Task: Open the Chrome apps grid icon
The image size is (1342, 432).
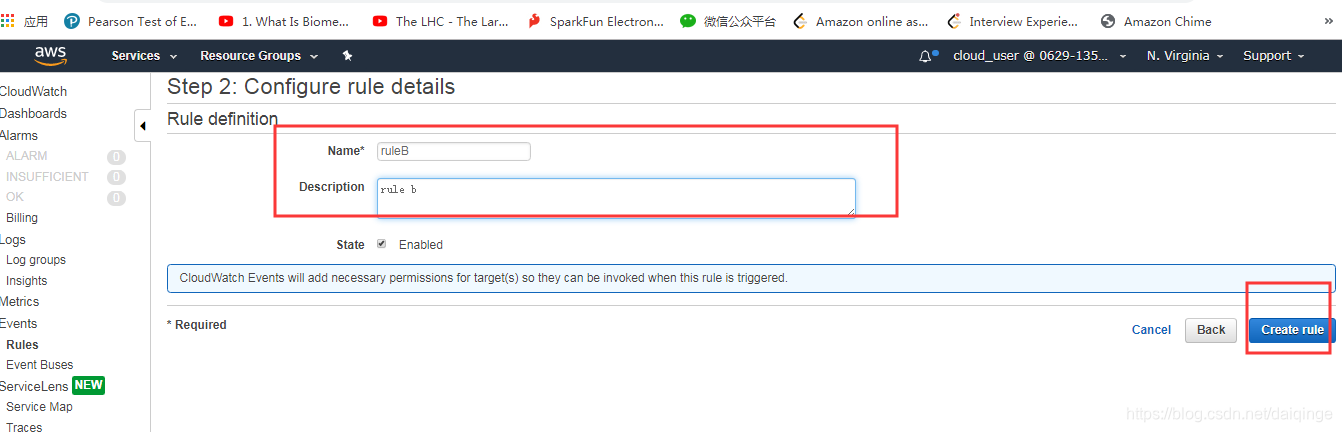Action: point(8,20)
